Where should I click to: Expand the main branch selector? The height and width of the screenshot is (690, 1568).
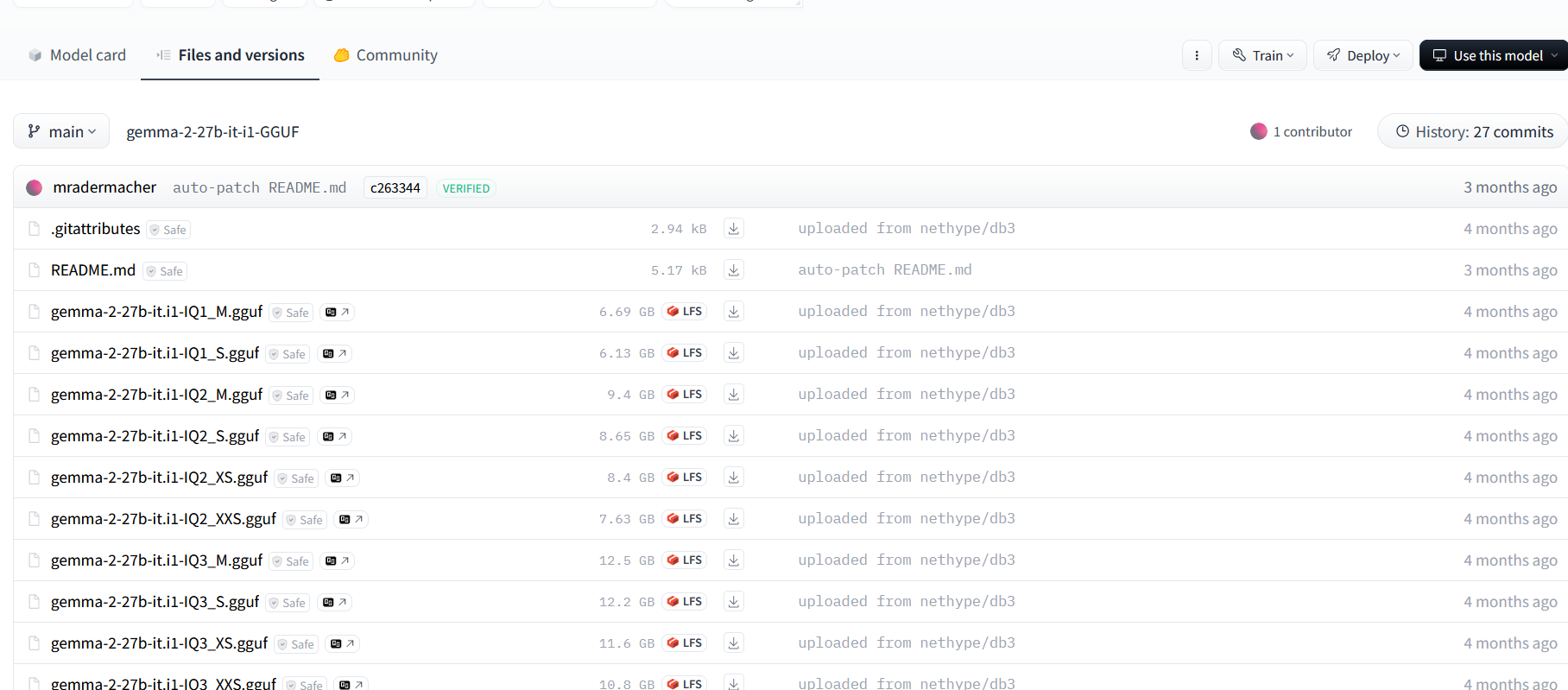click(61, 131)
